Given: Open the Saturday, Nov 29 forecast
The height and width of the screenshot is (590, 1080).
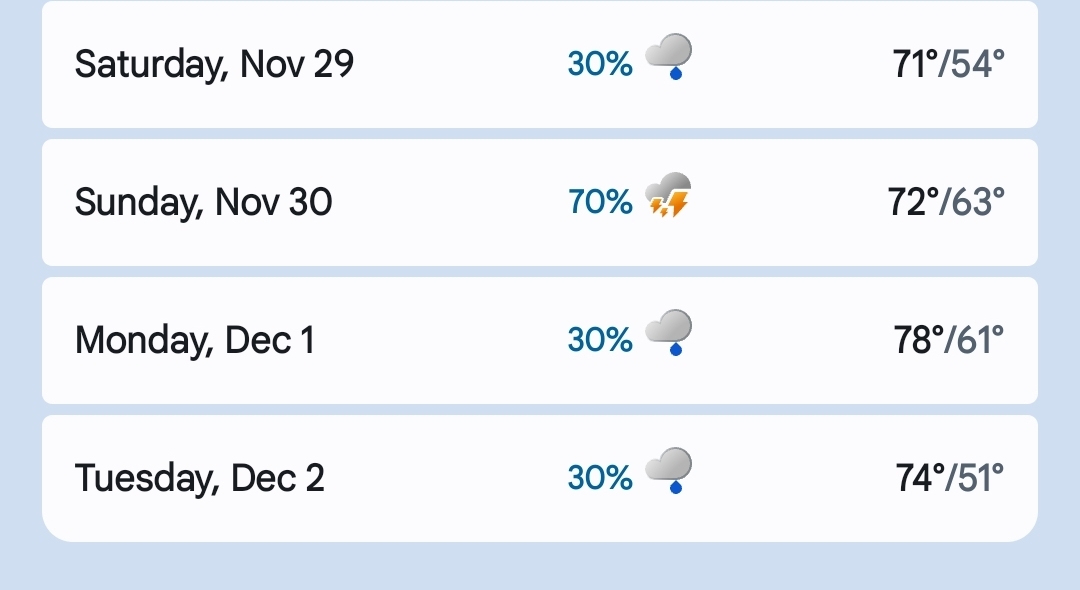Looking at the screenshot, I should pos(214,64).
